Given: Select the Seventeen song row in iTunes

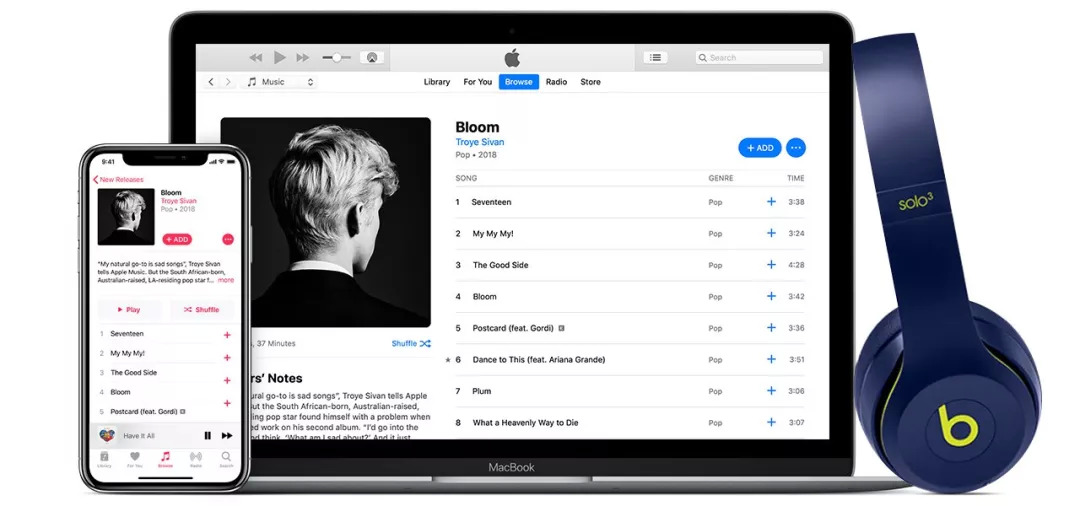Looking at the screenshot, I should pos(630,202).
